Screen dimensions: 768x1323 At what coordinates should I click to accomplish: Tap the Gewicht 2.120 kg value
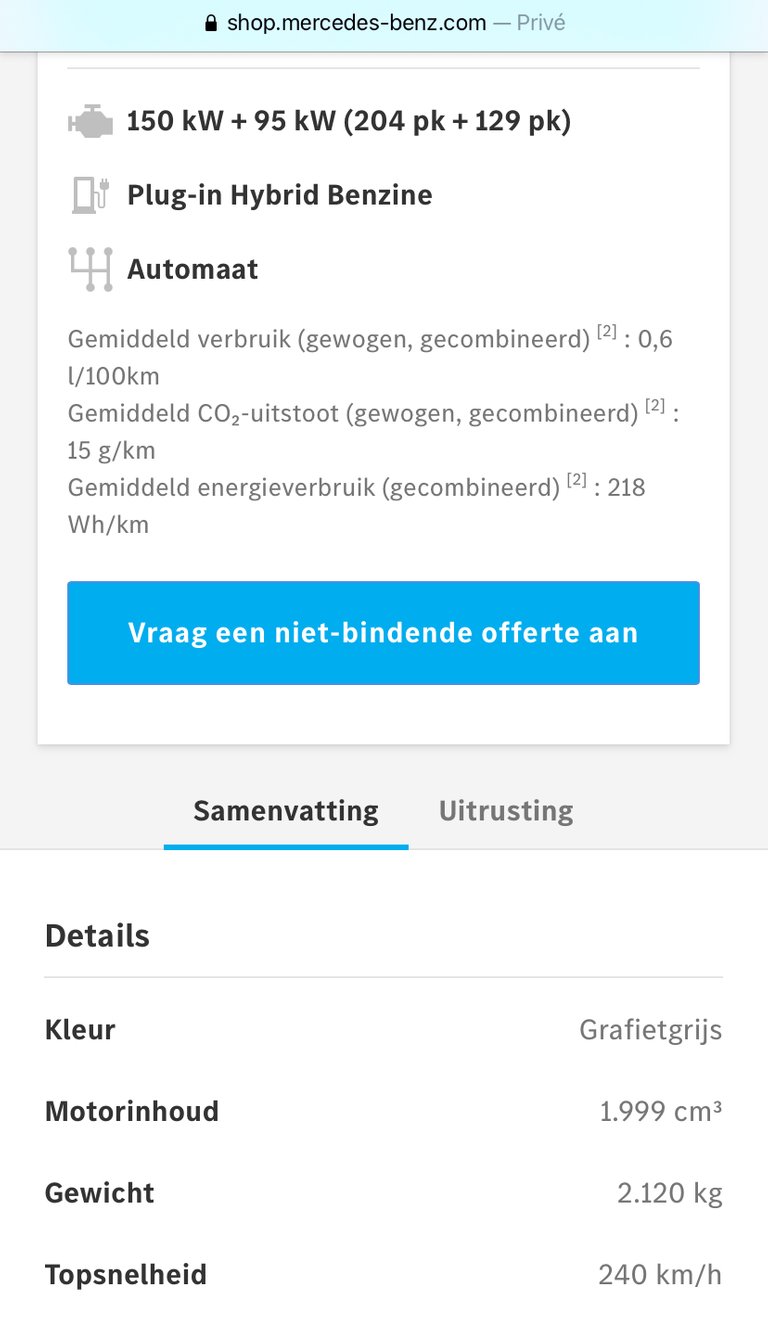click(669, 1193)
